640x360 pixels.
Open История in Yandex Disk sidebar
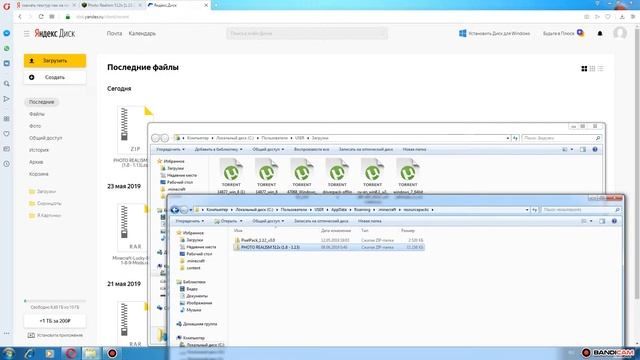(39, 150)
